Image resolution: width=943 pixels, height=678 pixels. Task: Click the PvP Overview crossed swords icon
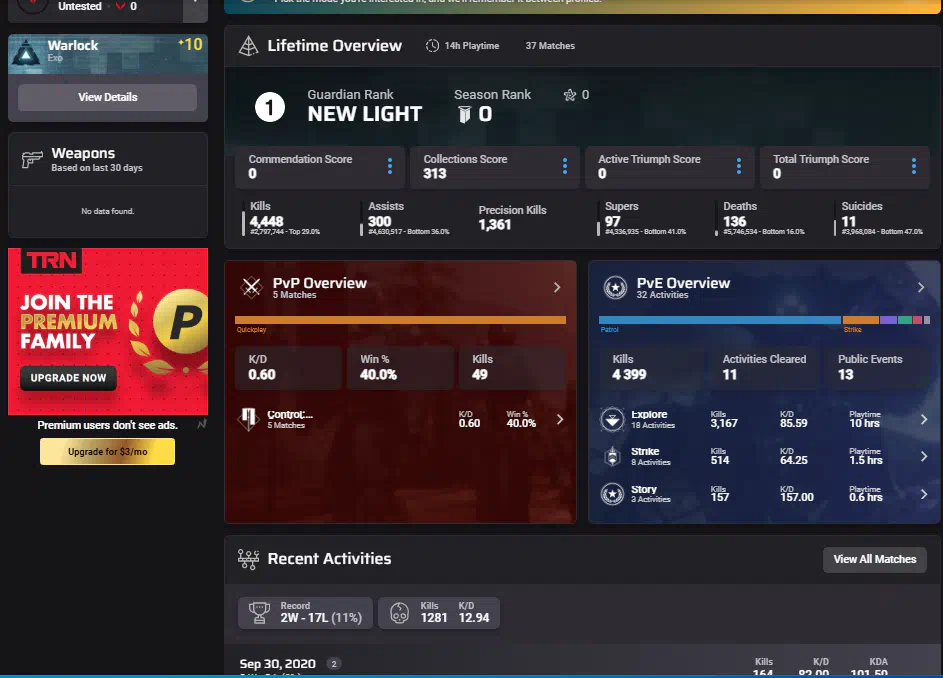(251, 288)
